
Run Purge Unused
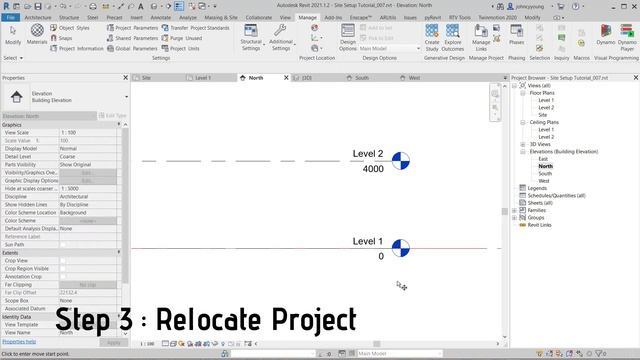pos(182,38)
